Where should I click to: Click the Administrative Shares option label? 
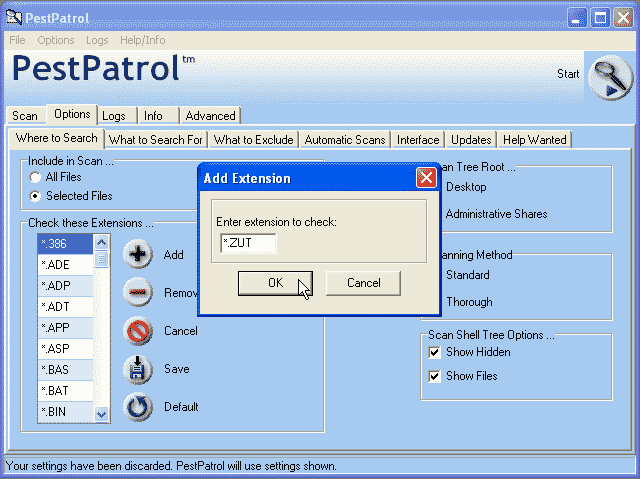[x=496, y=214]
